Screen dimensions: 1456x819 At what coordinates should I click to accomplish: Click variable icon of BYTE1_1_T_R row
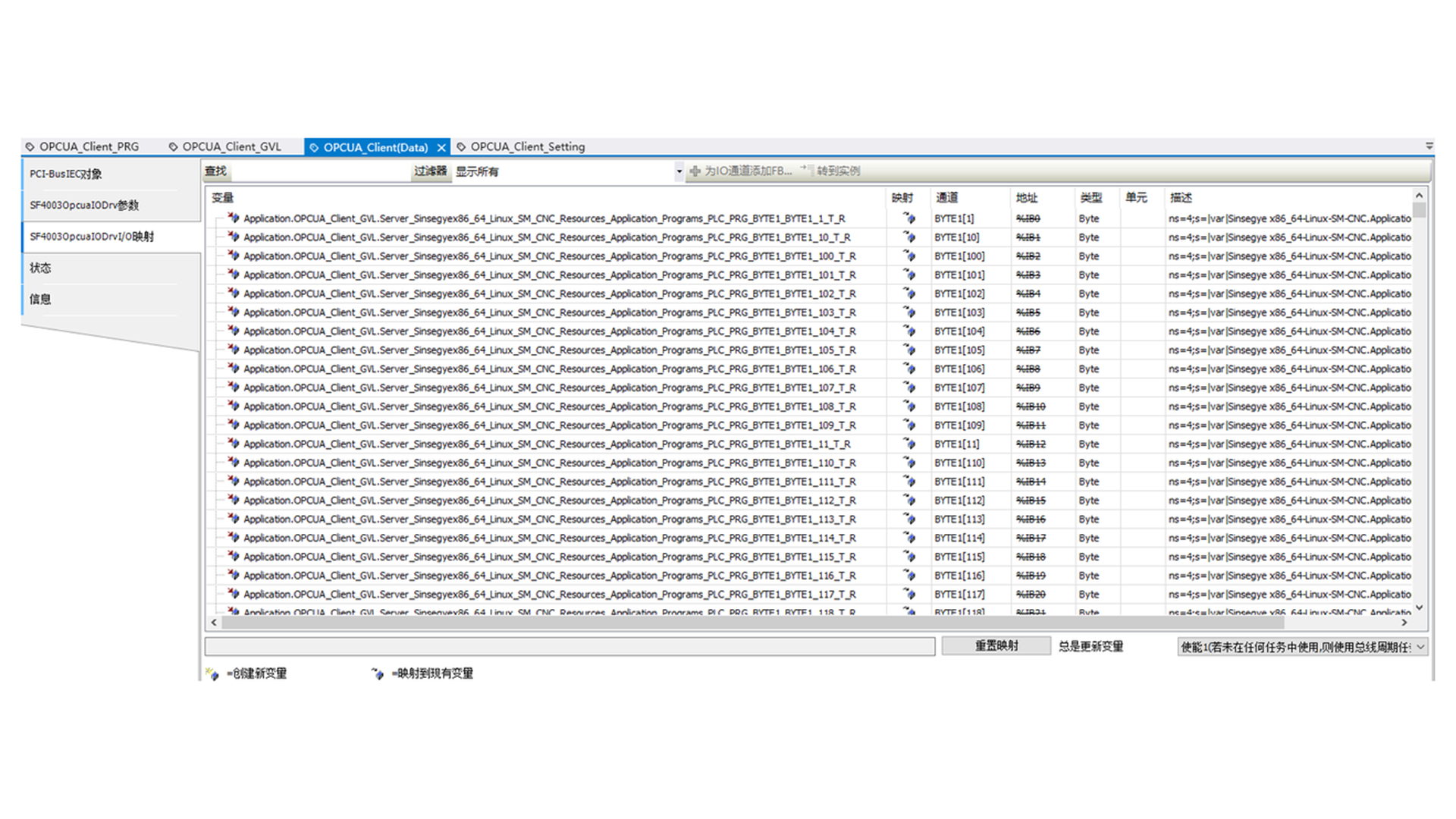234,218
